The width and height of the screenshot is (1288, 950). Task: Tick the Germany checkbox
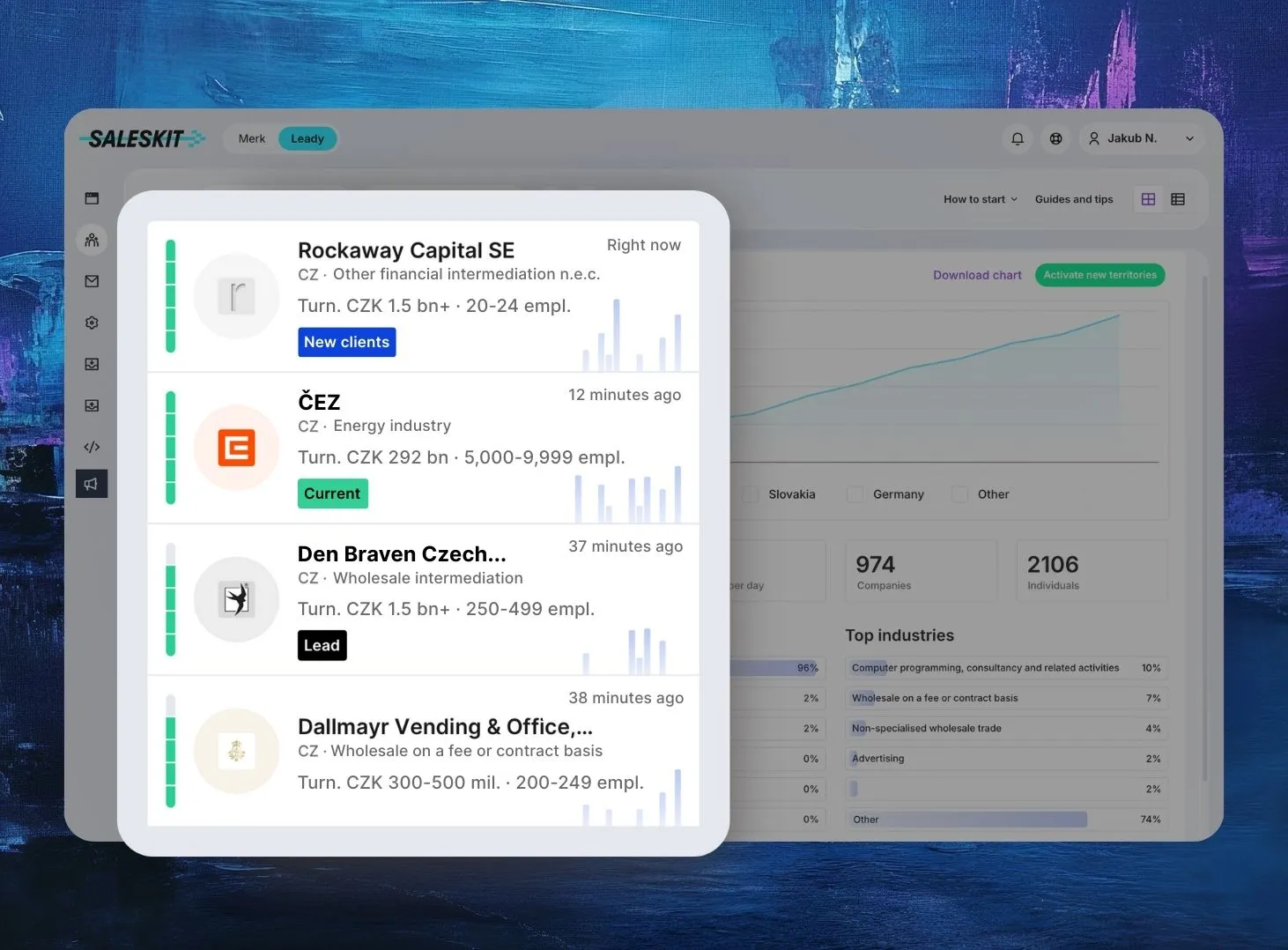click(x=855, y=494)
